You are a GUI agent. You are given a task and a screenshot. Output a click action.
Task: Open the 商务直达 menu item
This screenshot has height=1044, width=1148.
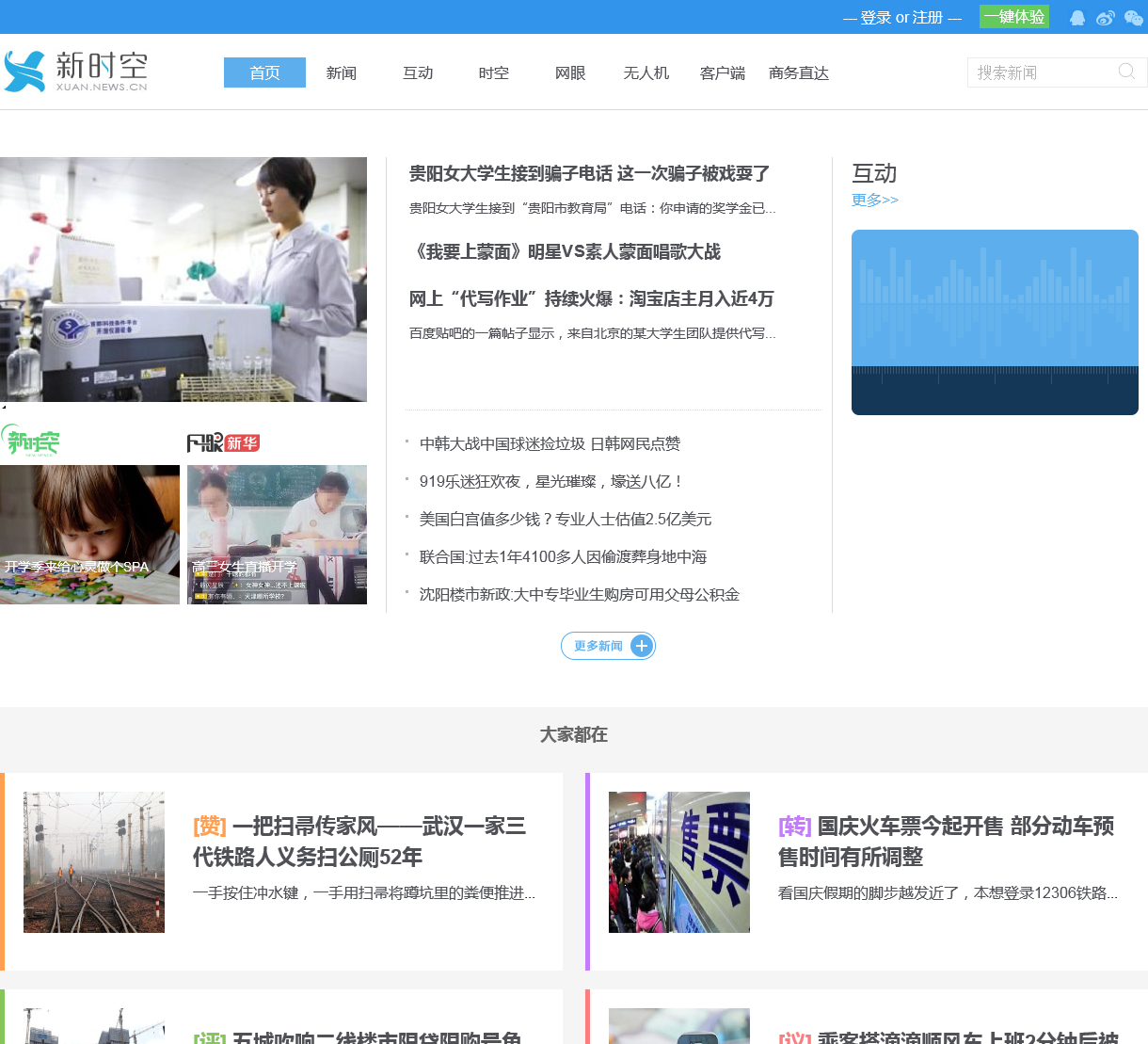(799, 72)
